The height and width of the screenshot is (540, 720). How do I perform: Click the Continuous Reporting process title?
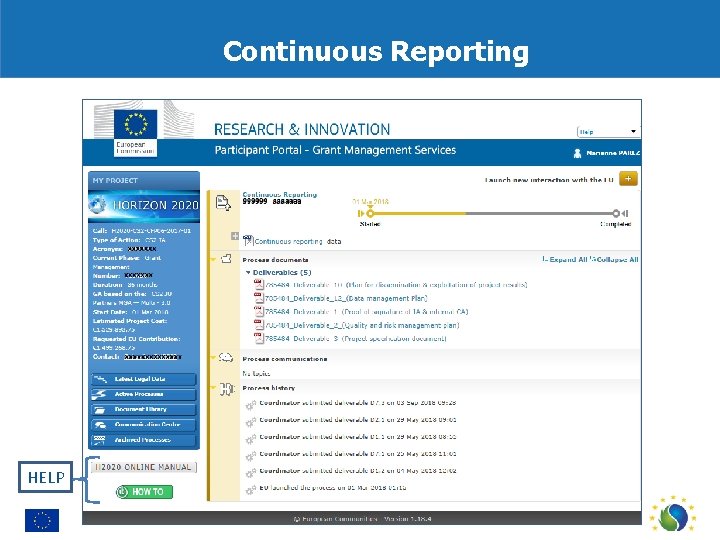tap(280, 194)
